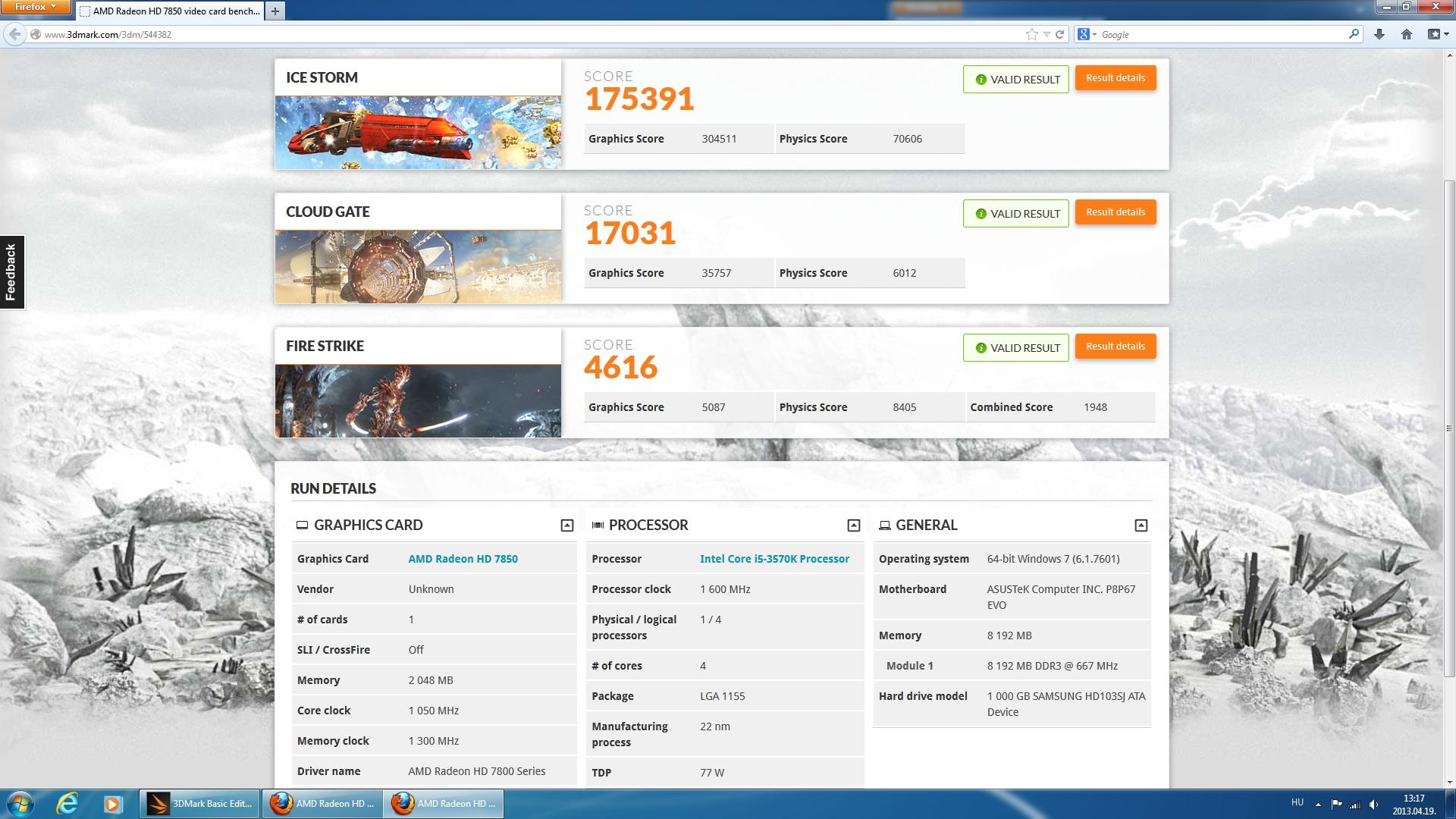Click the Driver name AMD Radeon HD 7800 Series
This screenshot has width=1456, height=819.
point(476,771)
